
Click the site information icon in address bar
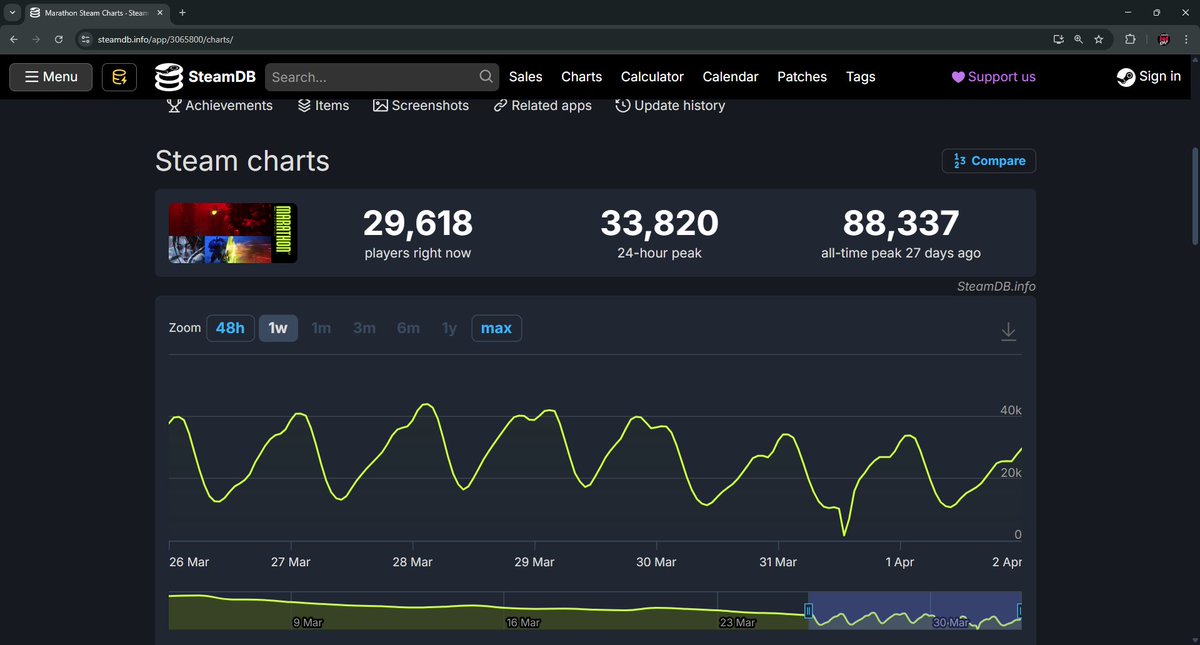[85, 39]
